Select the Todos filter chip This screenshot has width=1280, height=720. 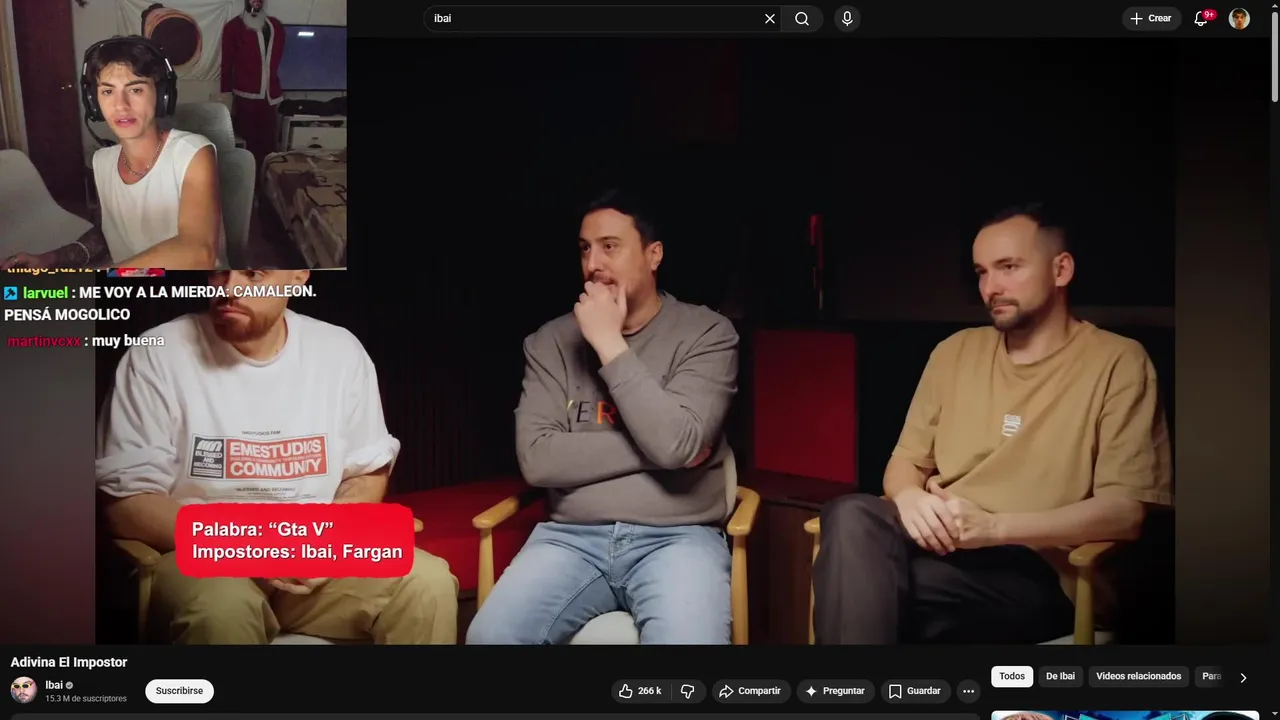coord(1012,677)
